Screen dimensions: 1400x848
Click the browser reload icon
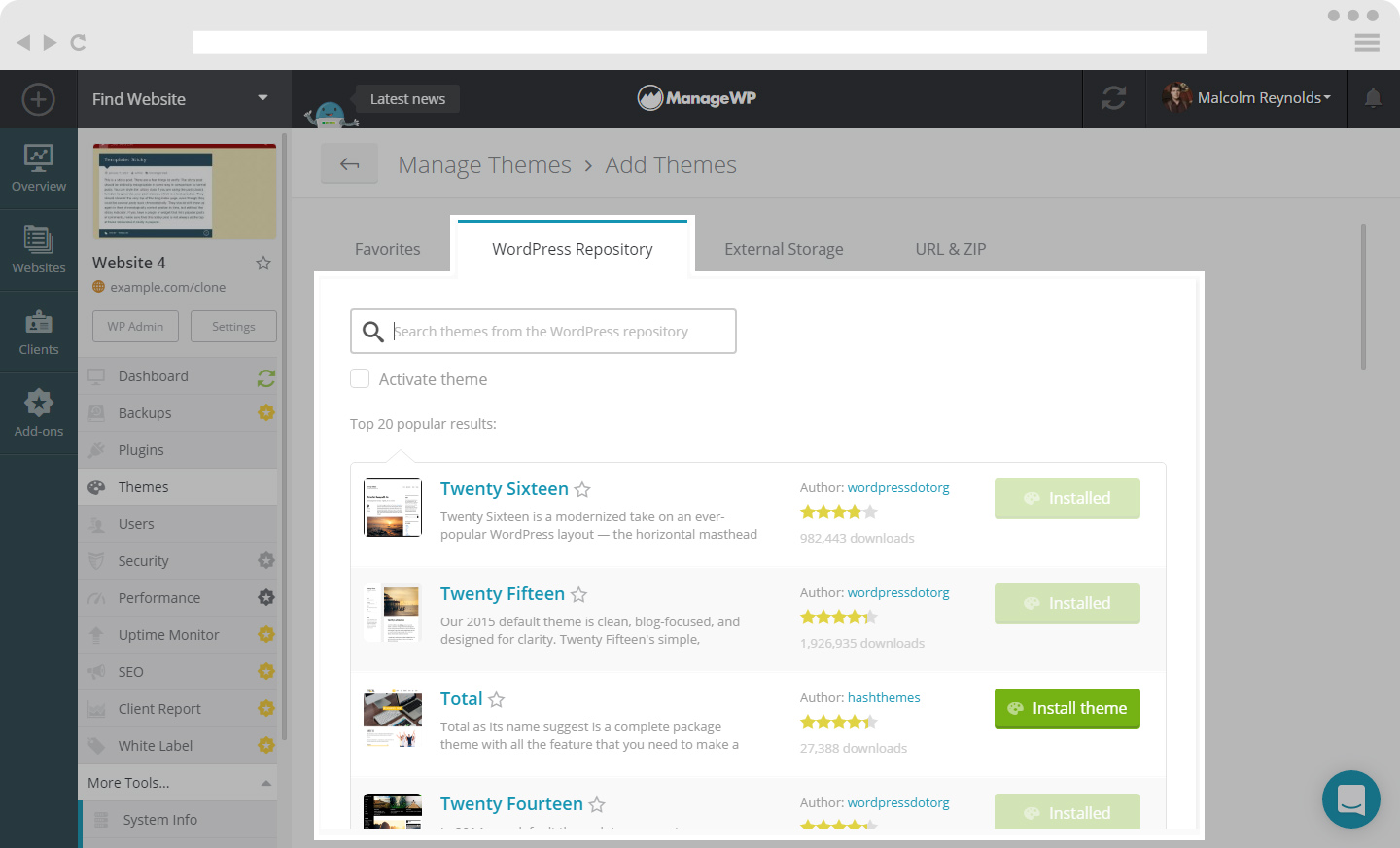click(x=79, y=42)
